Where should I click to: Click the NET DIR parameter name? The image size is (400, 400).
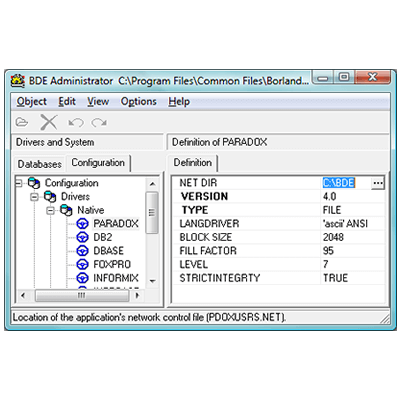click(198, 183)
